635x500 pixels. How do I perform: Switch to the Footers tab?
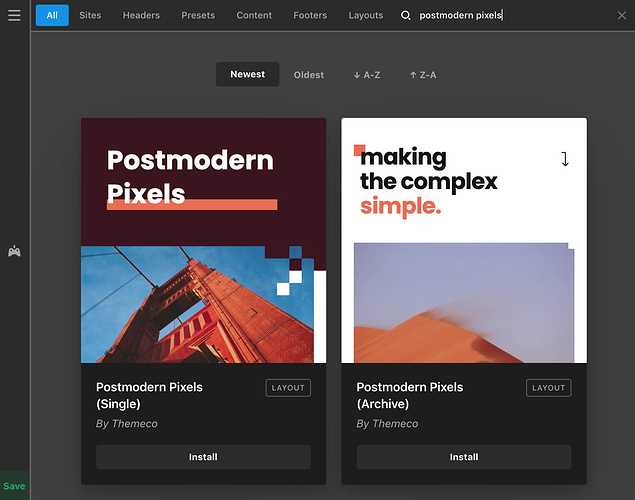310,15
